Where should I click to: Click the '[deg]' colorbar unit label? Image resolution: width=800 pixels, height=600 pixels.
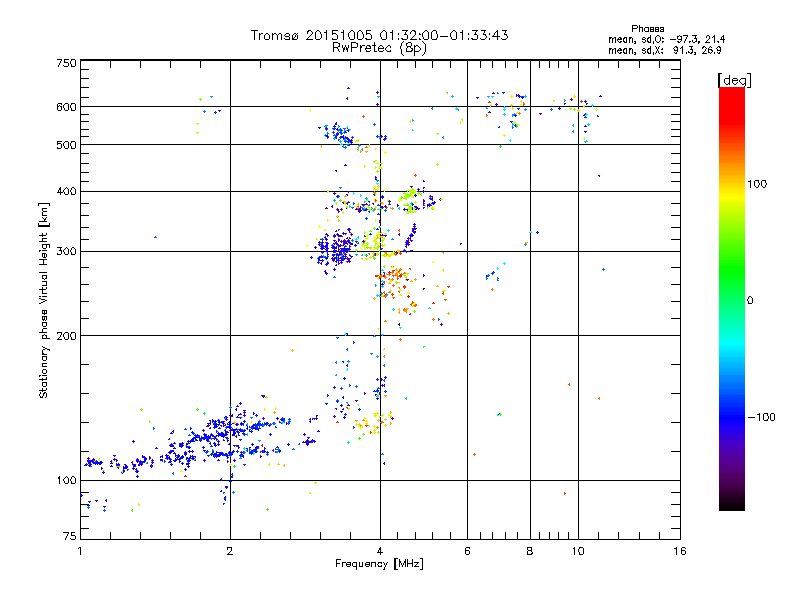tap(734, 80)
